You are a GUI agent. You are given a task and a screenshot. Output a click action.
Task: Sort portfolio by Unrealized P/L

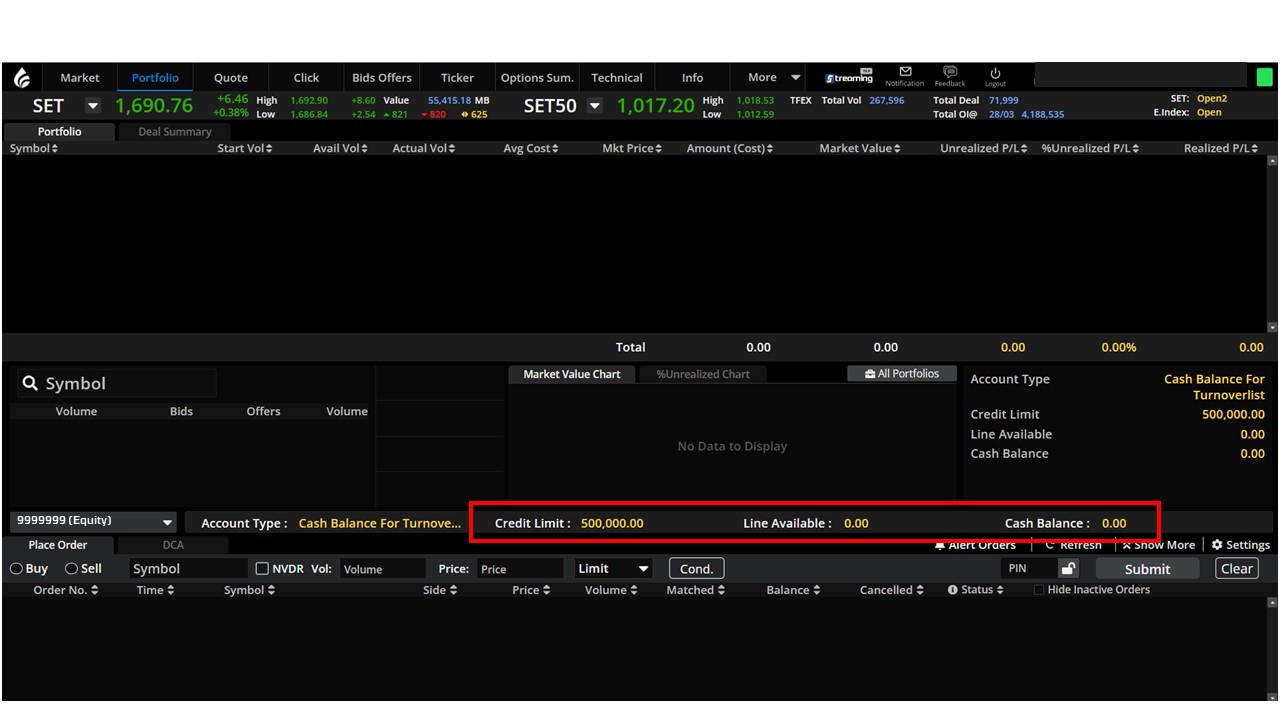984,148
